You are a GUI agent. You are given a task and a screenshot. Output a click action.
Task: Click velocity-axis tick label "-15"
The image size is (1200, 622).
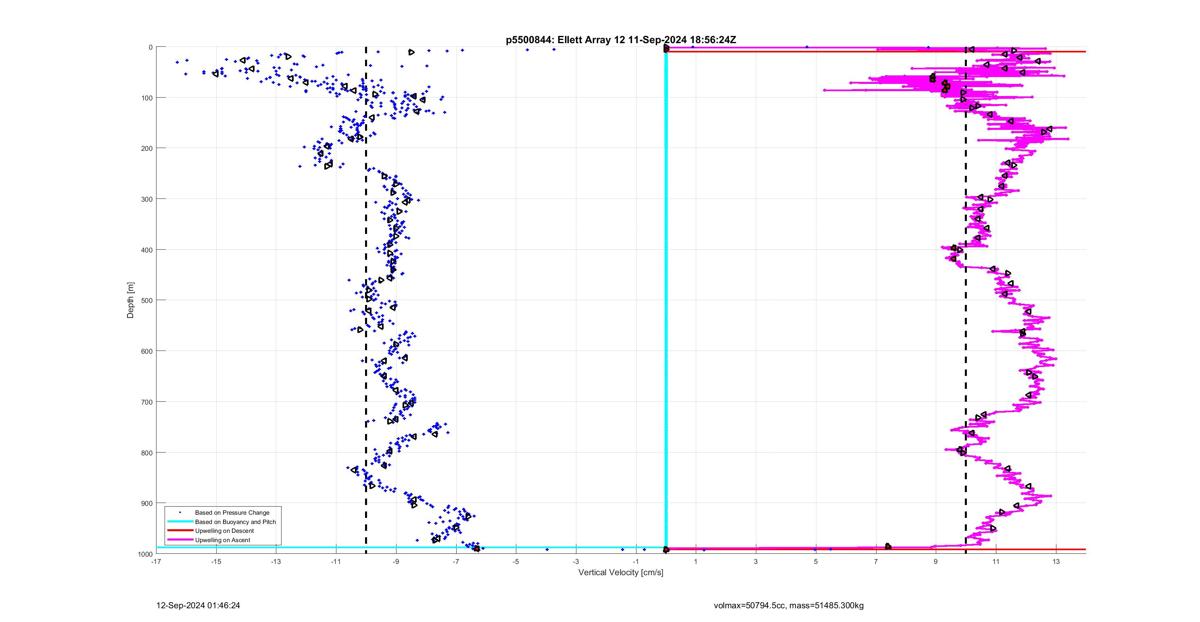coord(216,561)
